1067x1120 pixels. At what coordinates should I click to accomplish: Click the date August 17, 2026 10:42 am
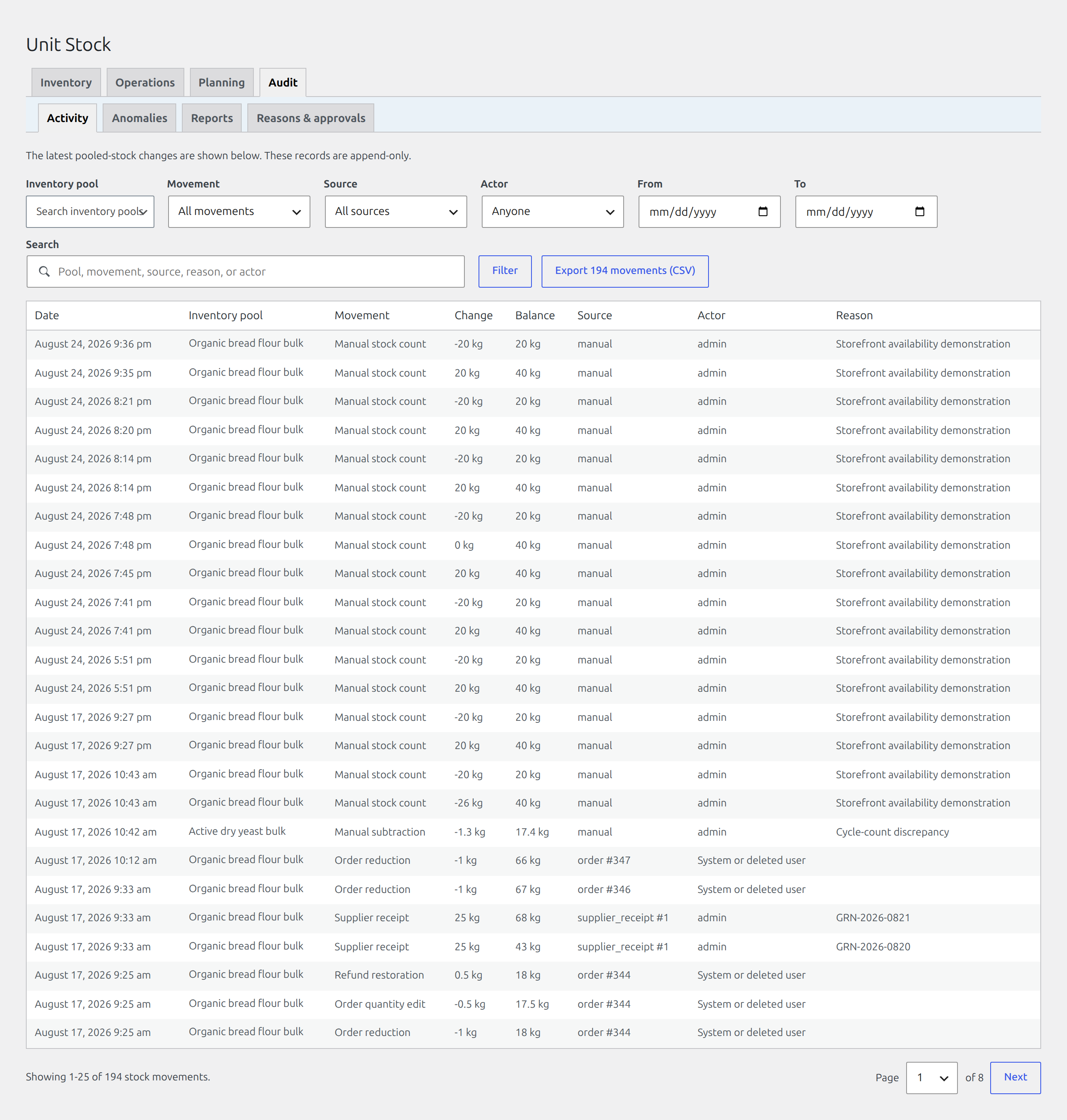point(95,832)
